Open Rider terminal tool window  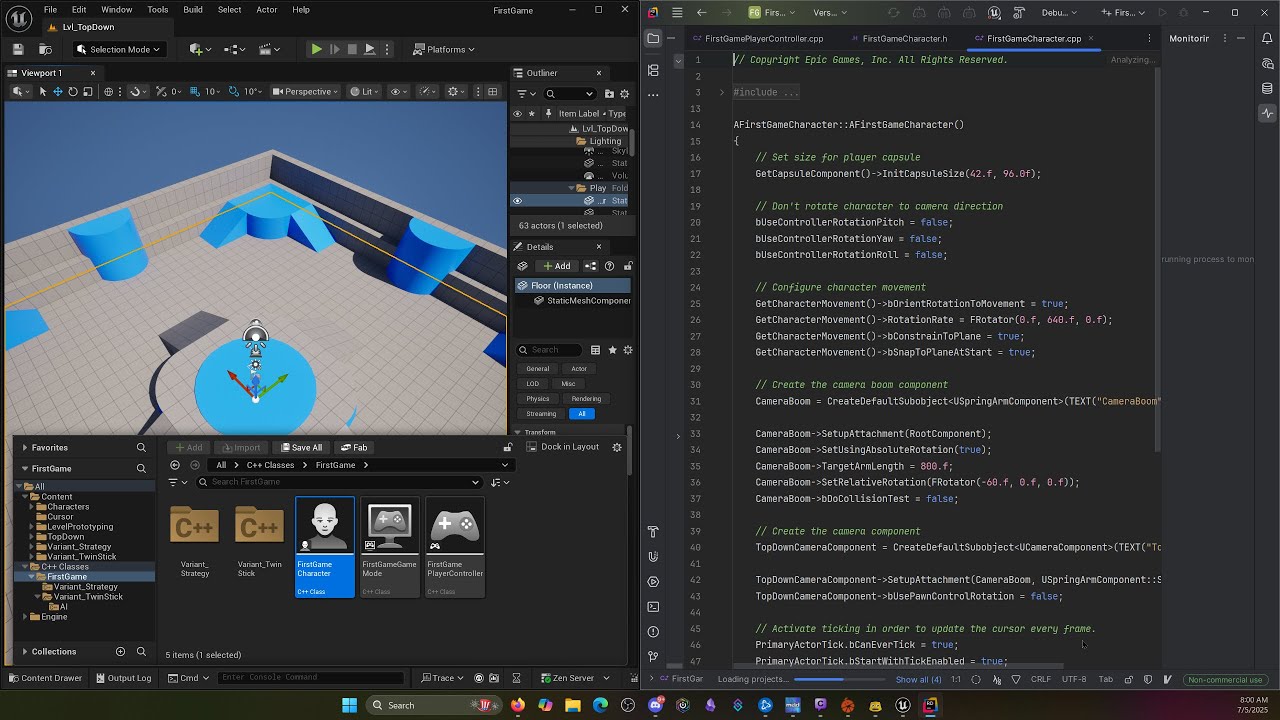653,607
